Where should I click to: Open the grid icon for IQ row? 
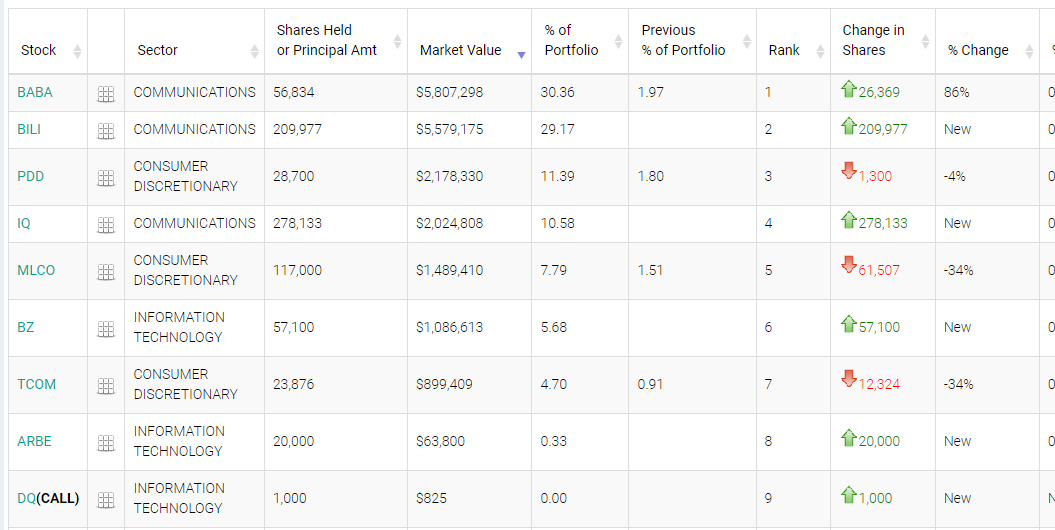point(106,225)
